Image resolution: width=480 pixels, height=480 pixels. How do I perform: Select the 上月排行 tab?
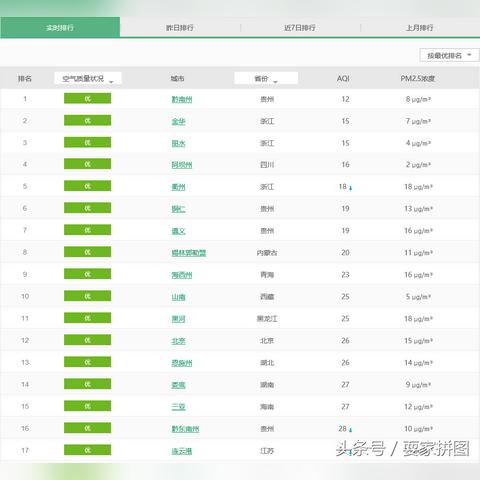pos(420,28)
